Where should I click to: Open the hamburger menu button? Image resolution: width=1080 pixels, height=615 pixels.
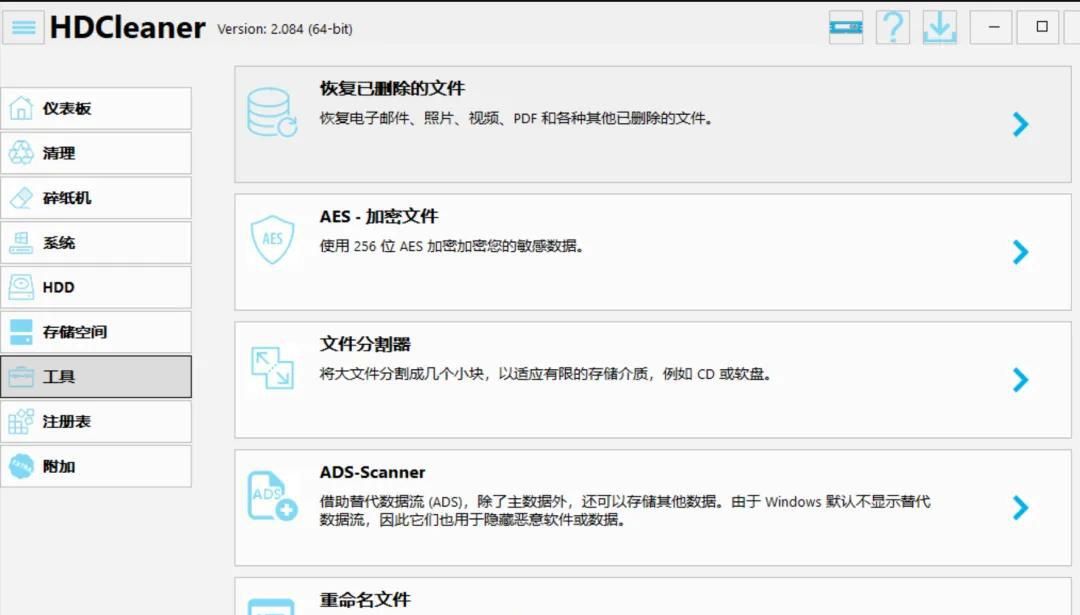(x=23, y=28)
